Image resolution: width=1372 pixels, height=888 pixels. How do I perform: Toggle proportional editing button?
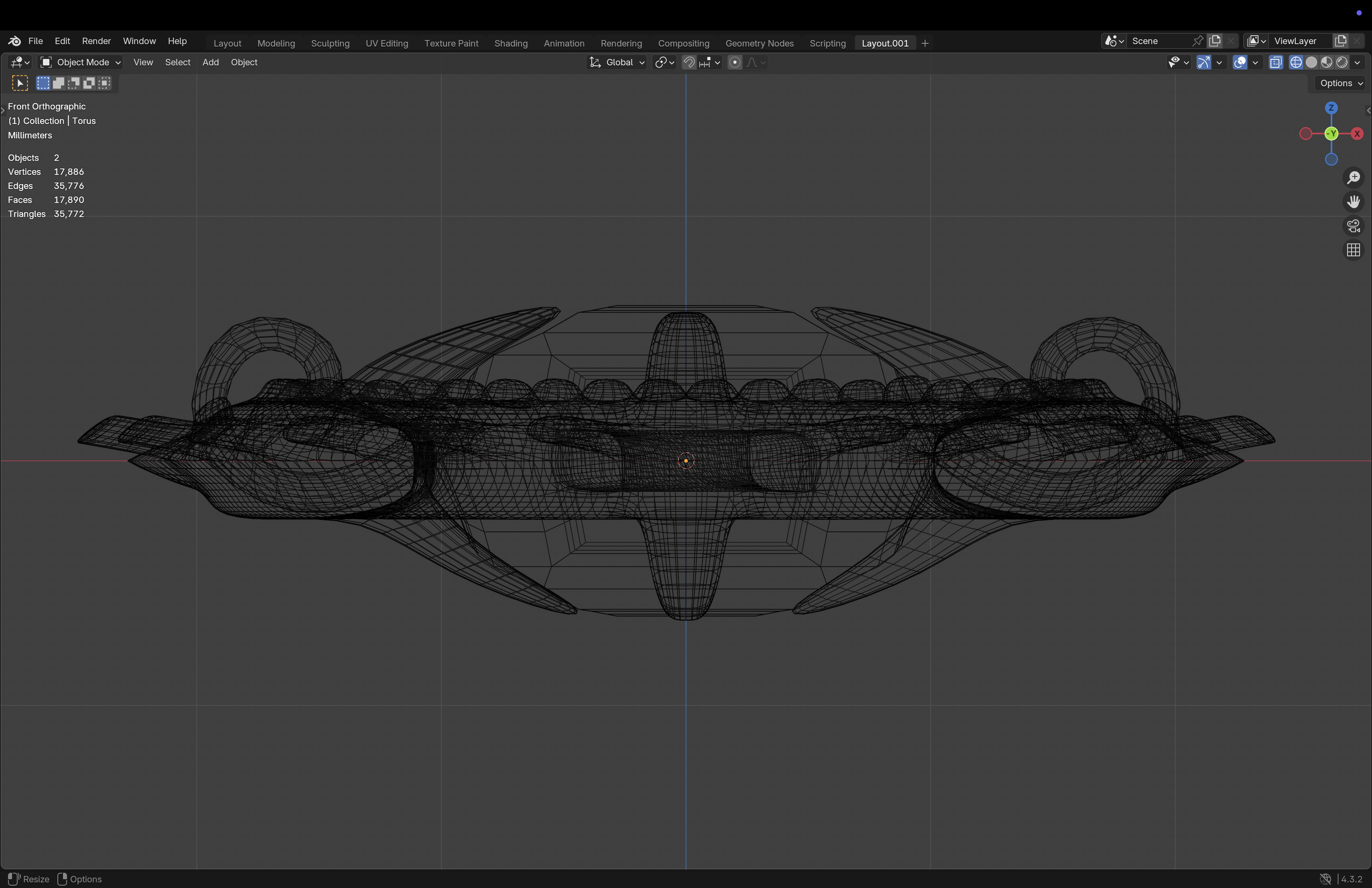click(735, 62)
